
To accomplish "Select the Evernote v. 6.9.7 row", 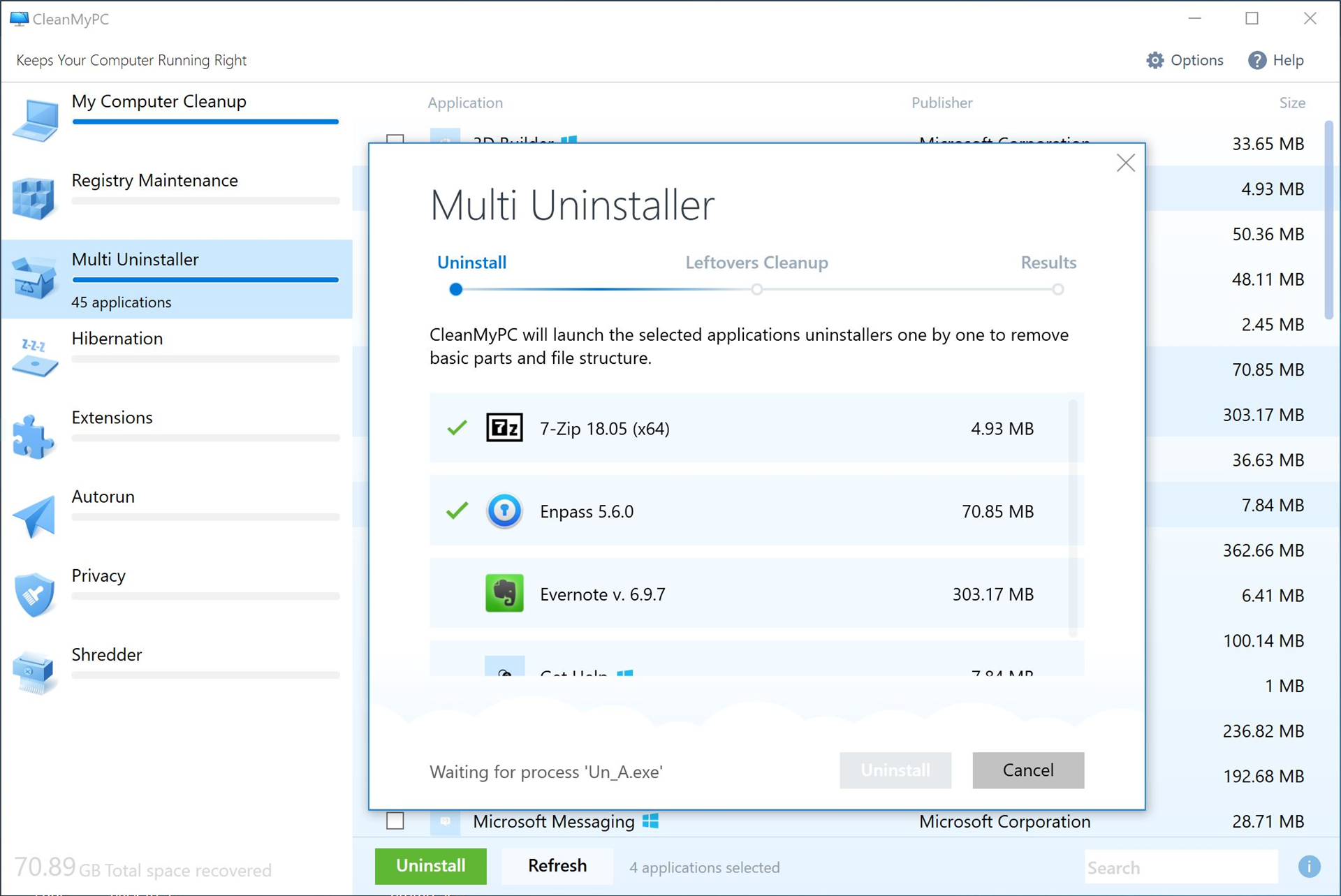I will pos(756,594).
